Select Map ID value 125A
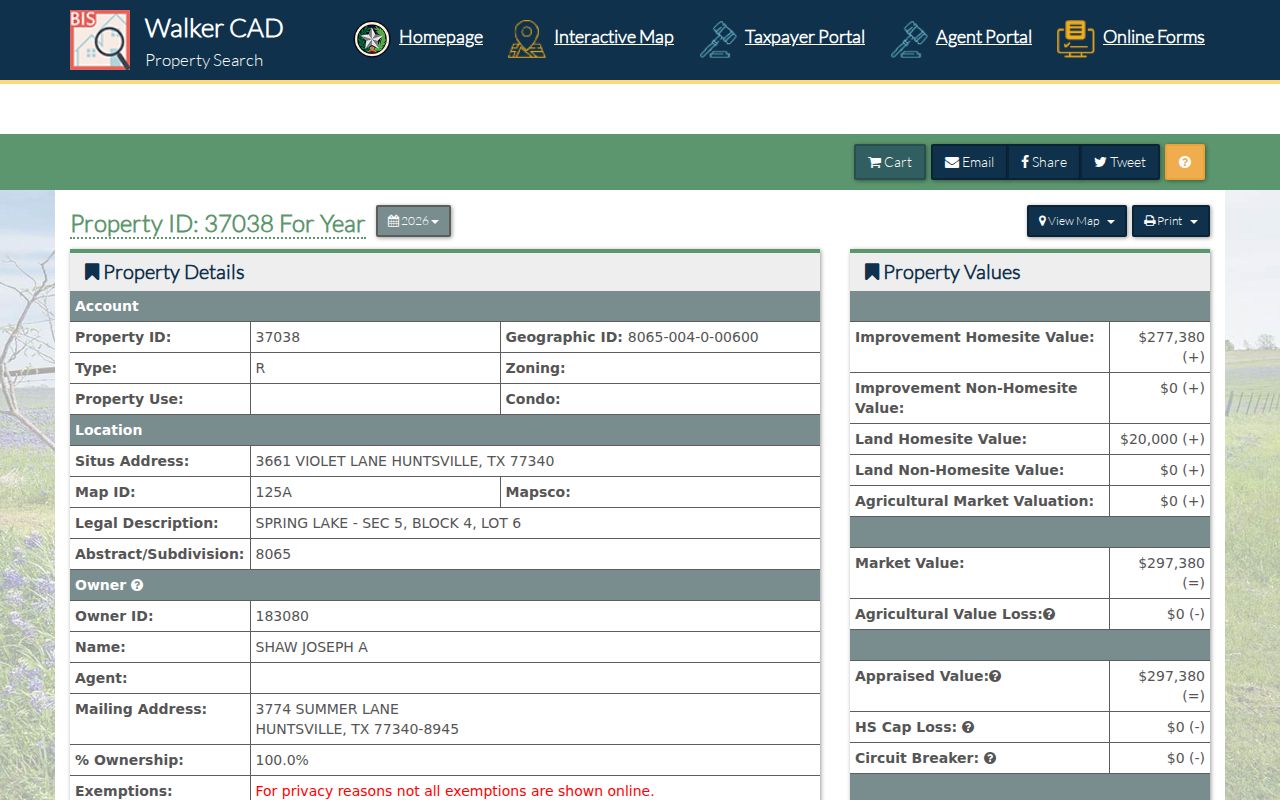Viewport: 1280px width, 800px height. pyautogui.click(x=274, y=492)
